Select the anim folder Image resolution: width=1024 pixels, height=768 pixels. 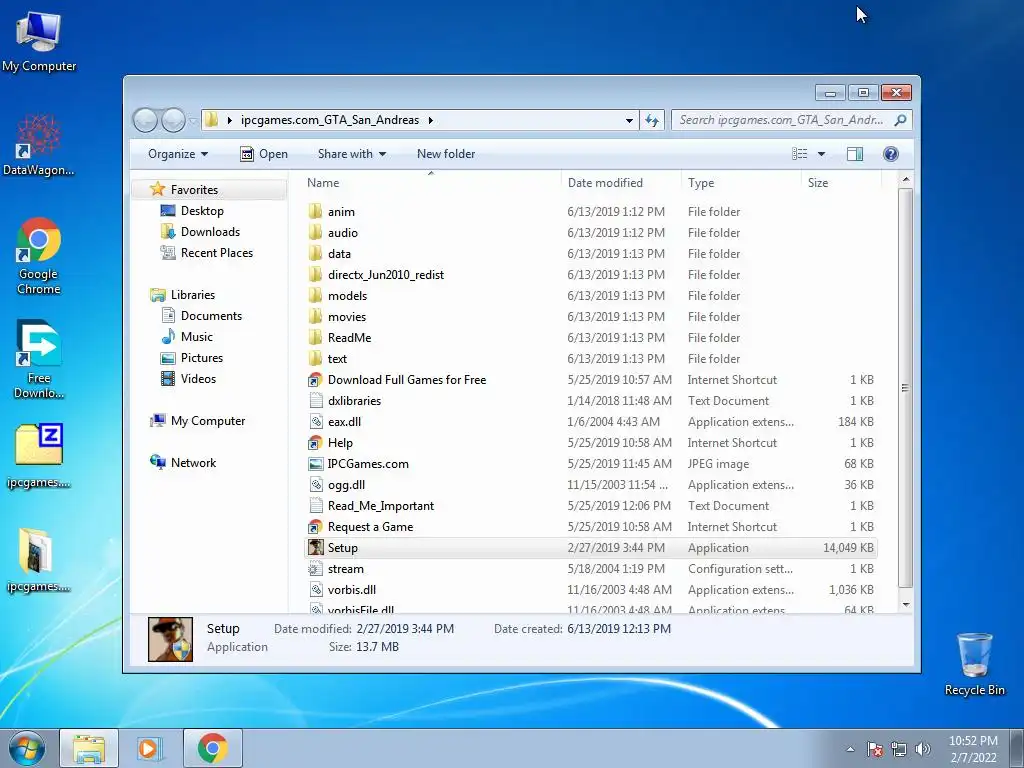pyautogui.click(x=590, y=212)
